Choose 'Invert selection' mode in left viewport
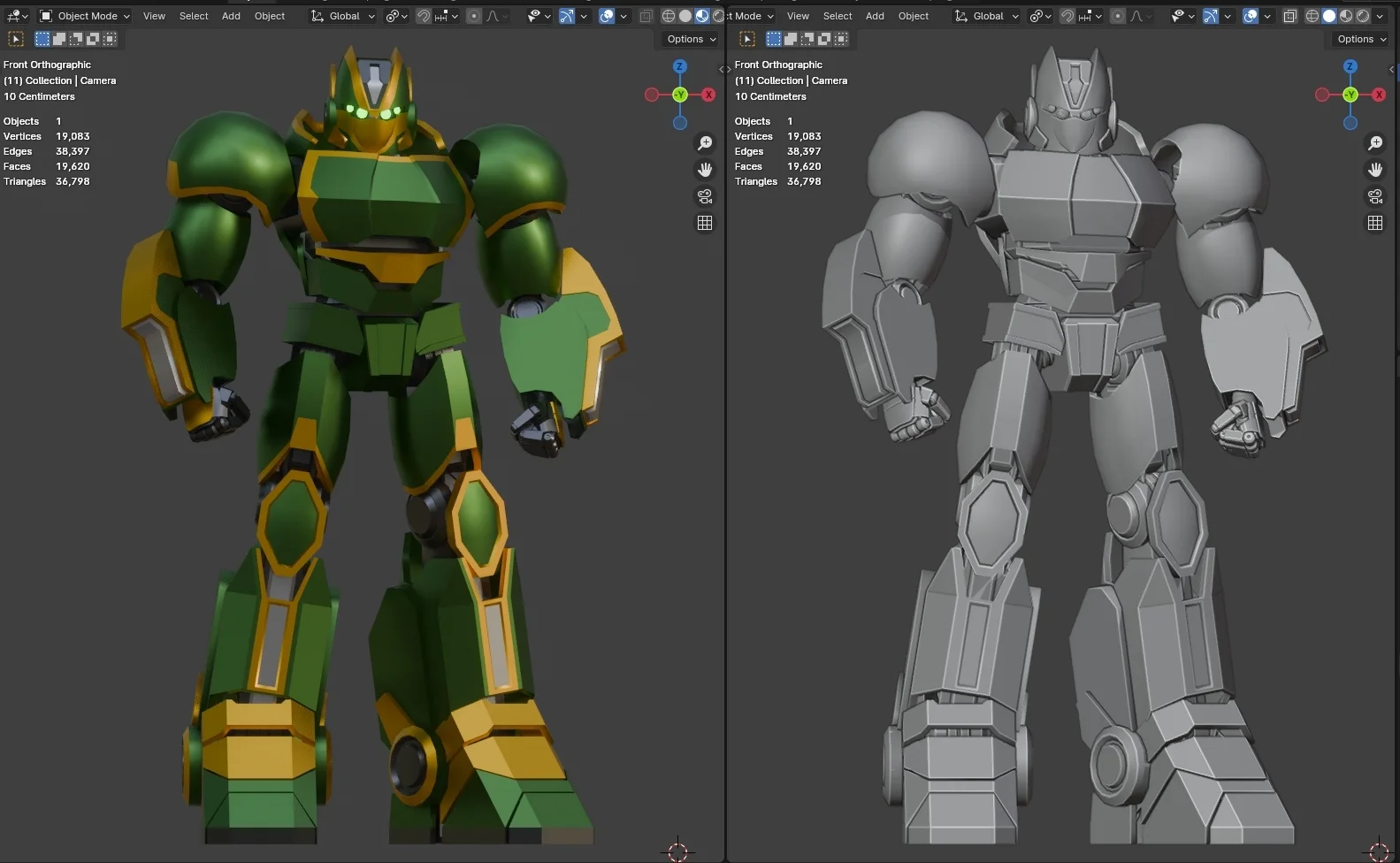 [x=93, y=39]
